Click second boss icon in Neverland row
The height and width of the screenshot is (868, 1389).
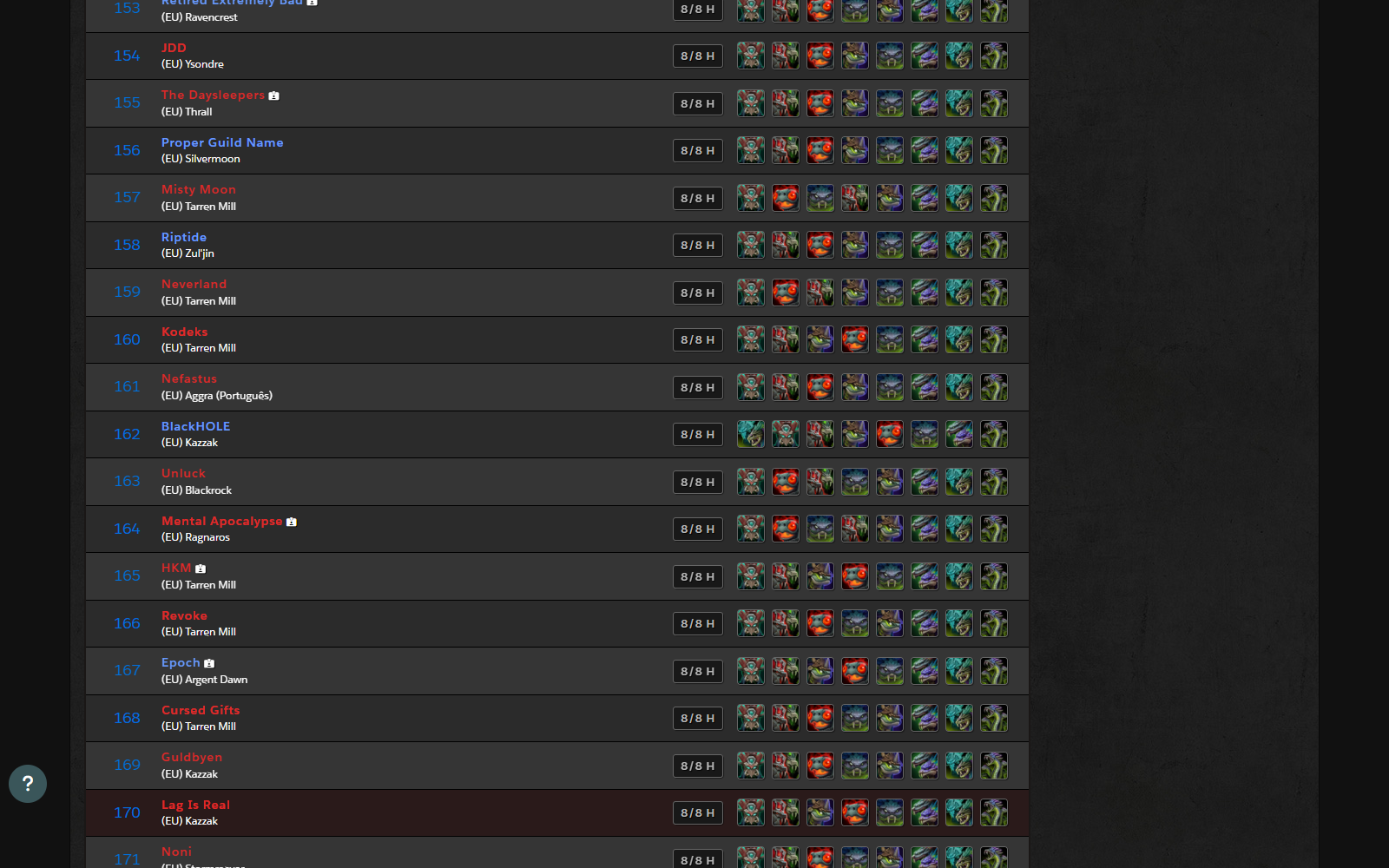tap(786, 293)
